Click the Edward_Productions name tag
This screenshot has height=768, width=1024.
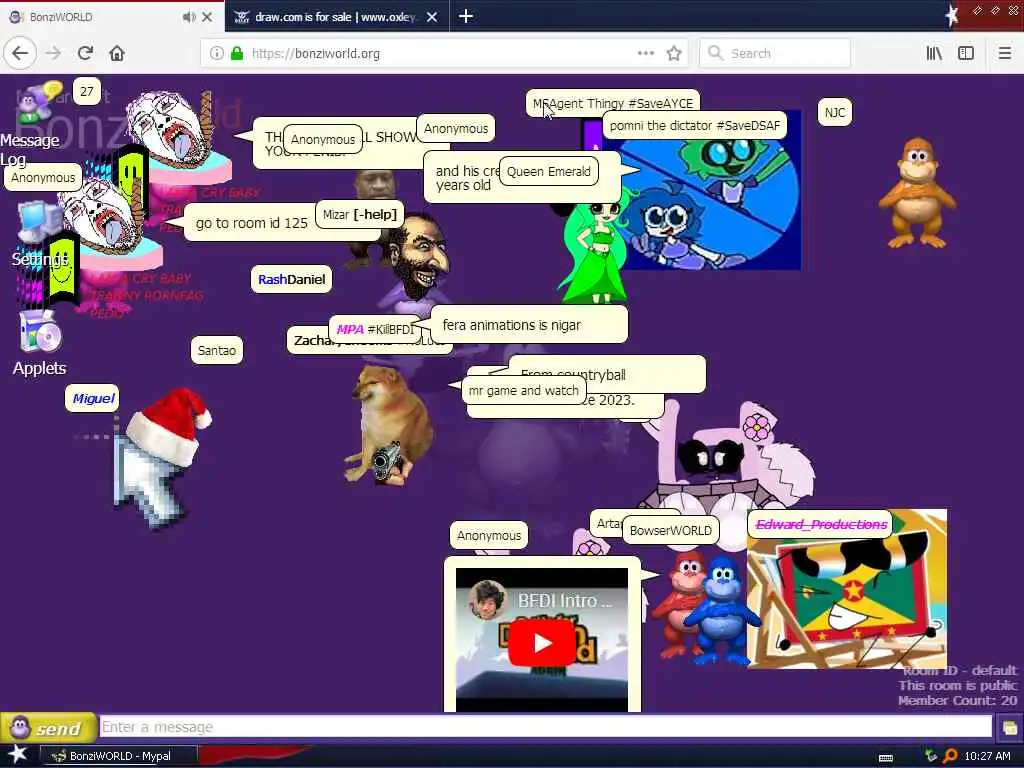821,524
